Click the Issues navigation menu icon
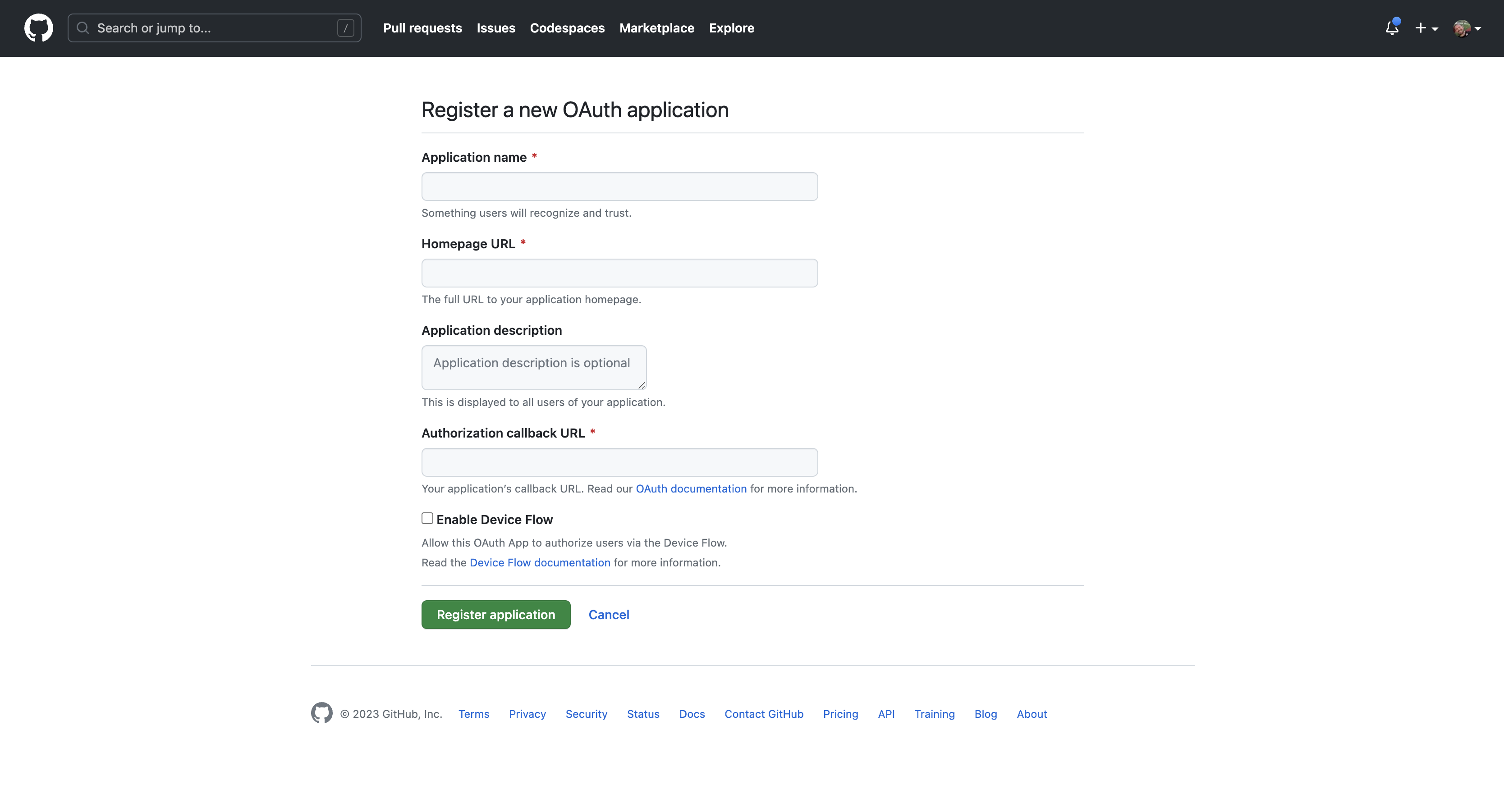The width and height of the screenshot is (1504, 812). pyautogui.click(x=496, y=28)
